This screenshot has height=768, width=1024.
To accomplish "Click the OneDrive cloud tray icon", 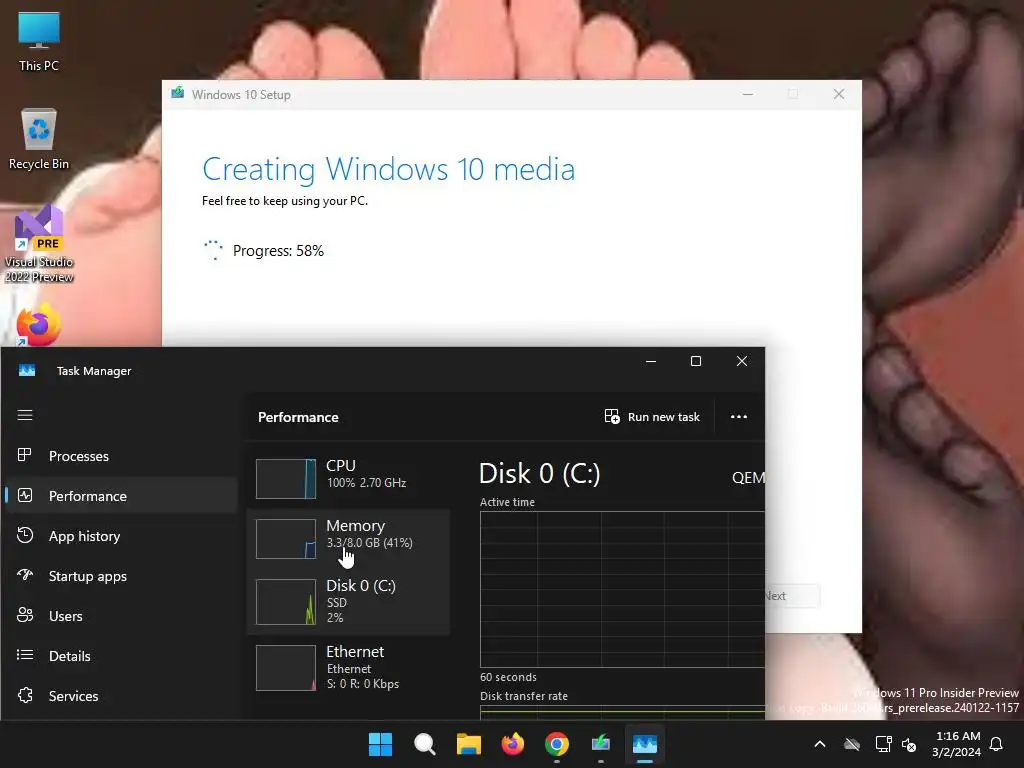I will point(852,744).
